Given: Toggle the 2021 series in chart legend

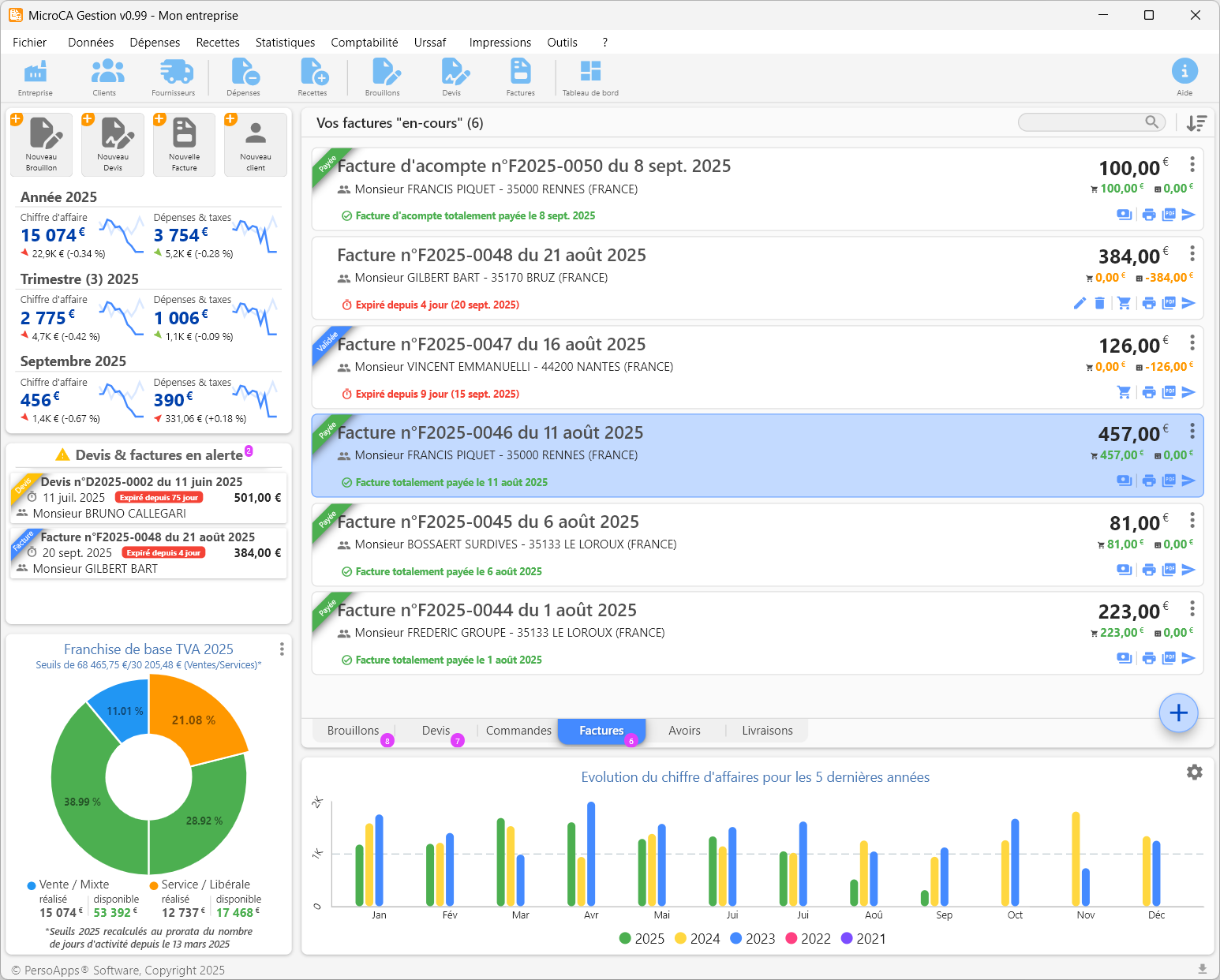Looking at the screenshot, I should [x=863, y=939].
